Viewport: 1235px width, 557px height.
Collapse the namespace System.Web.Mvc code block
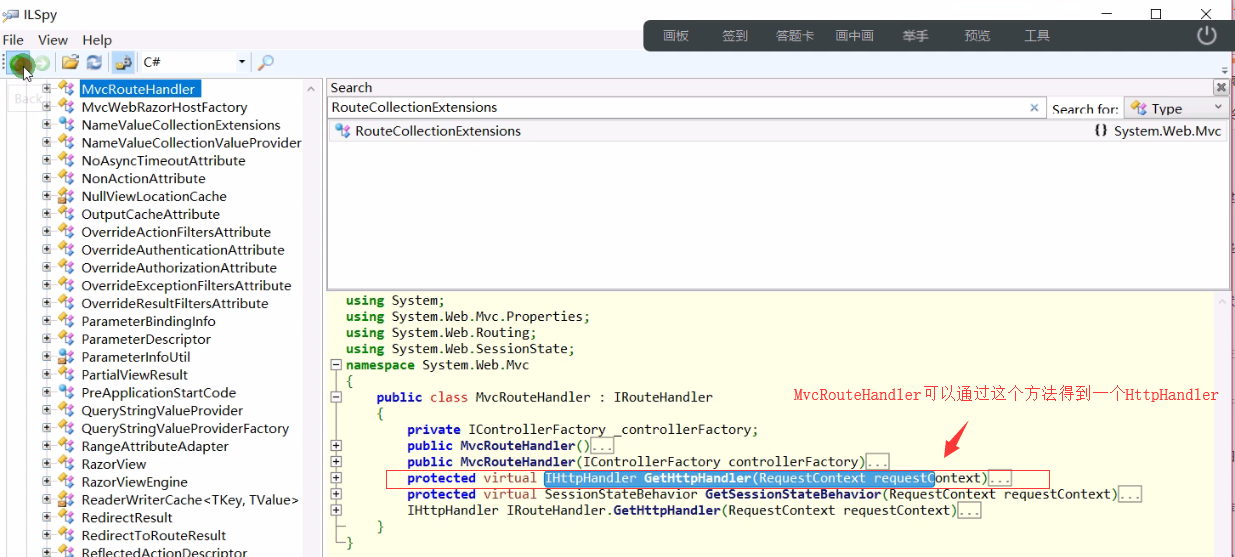[x=336, y=365]
